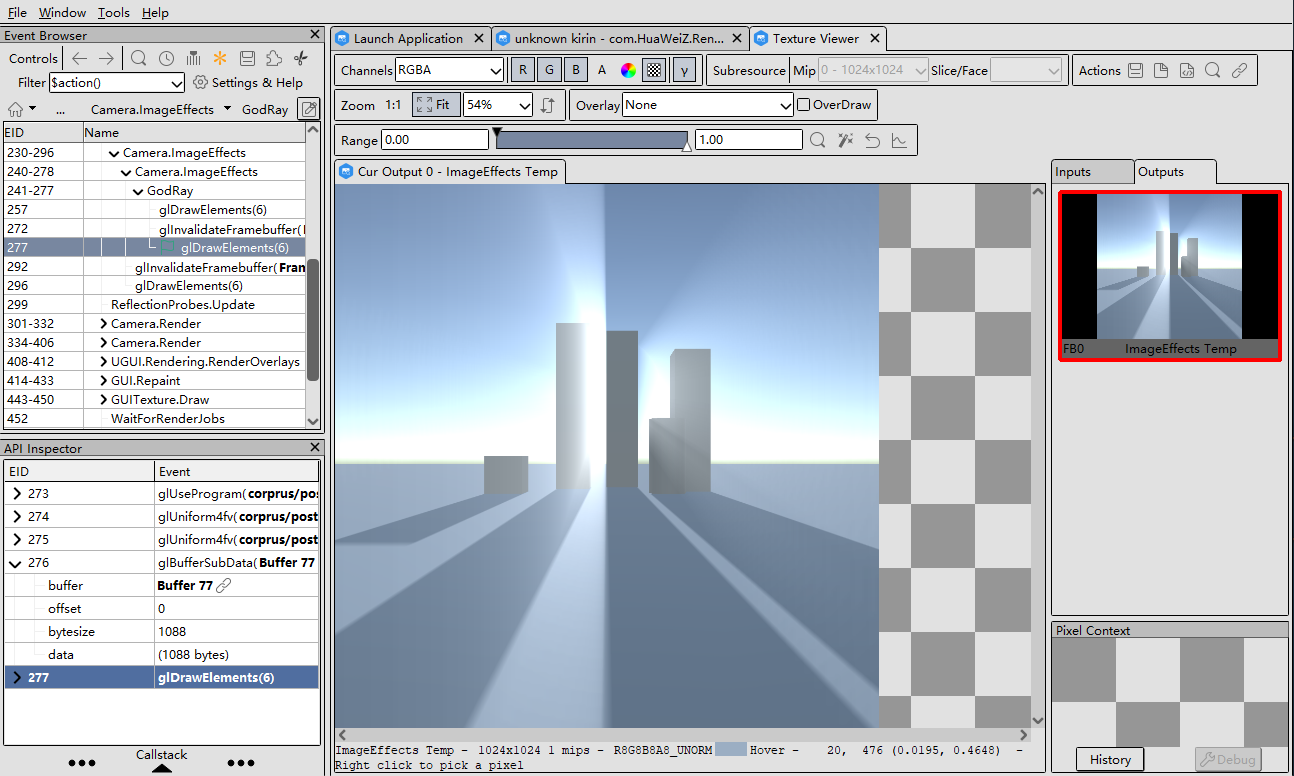The height and width of the screenshot is (776, 1294).
Task: Open event search with the magnifier in Event Browser
Action: pos(139,58)
